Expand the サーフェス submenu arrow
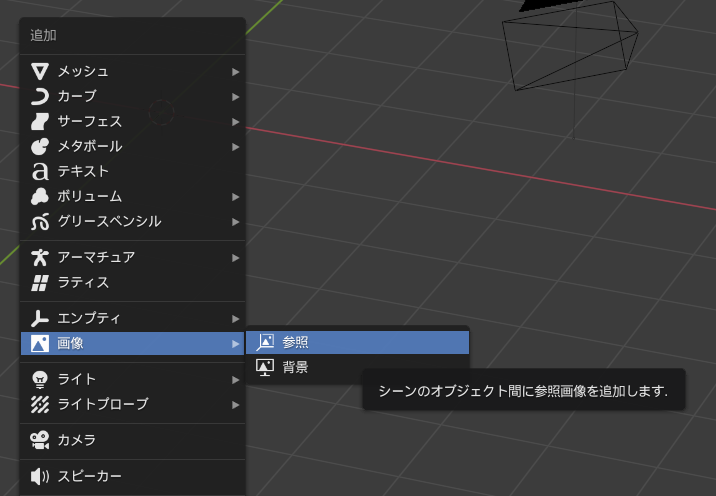716x496 pixels. point(235,122)
